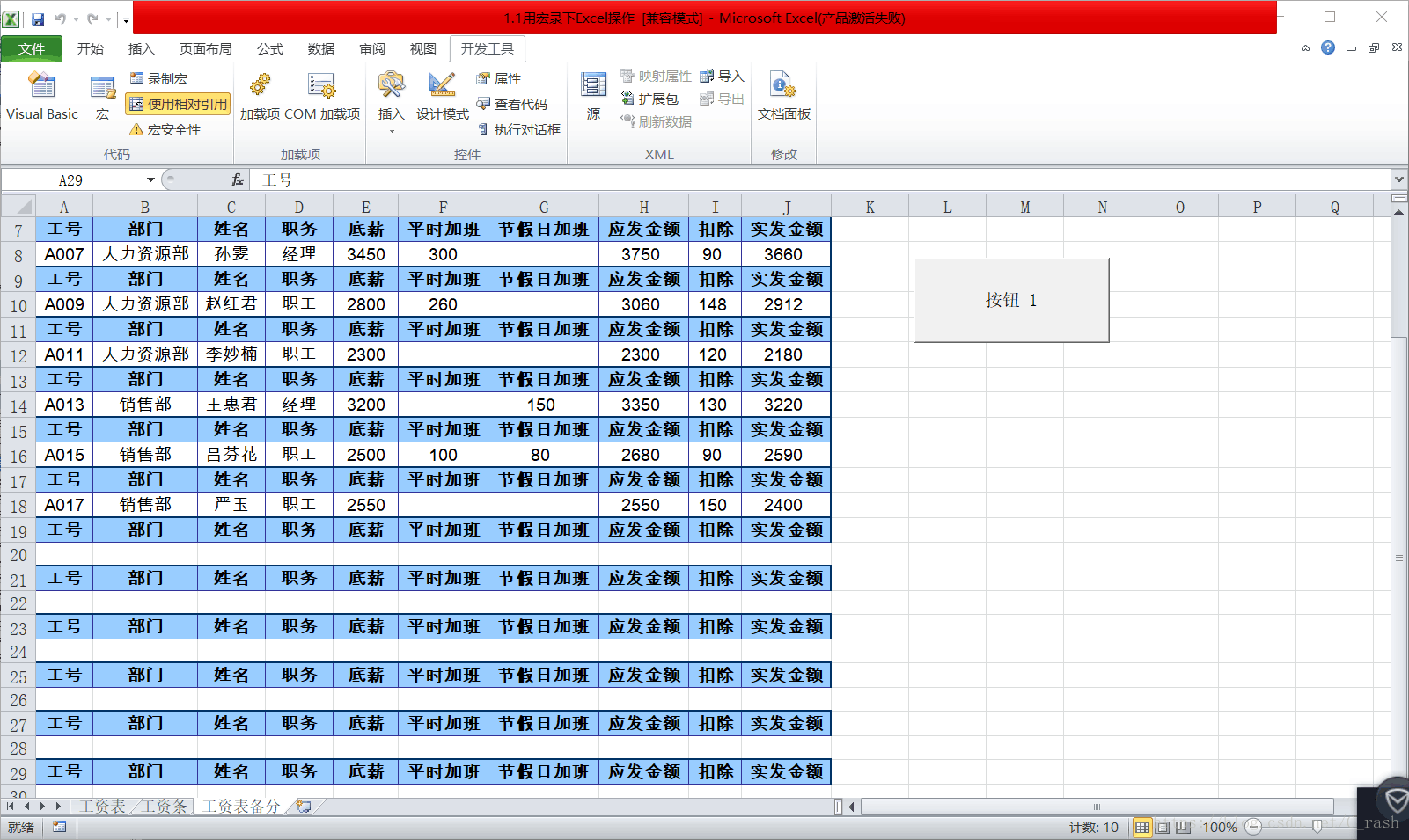Viewport: 1409px width, 840px height.
Task: Switch to the 数据 ribbon tab
Action: click(320, 48)
